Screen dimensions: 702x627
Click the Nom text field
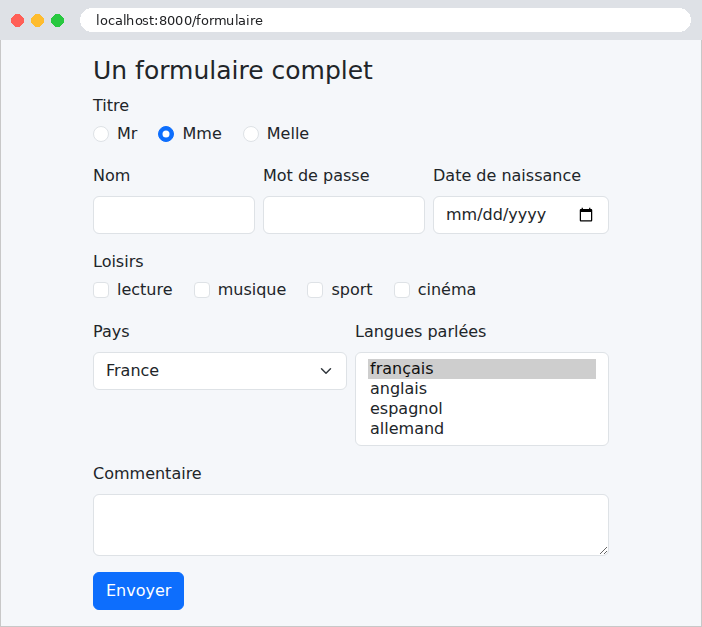pos(174,215)
